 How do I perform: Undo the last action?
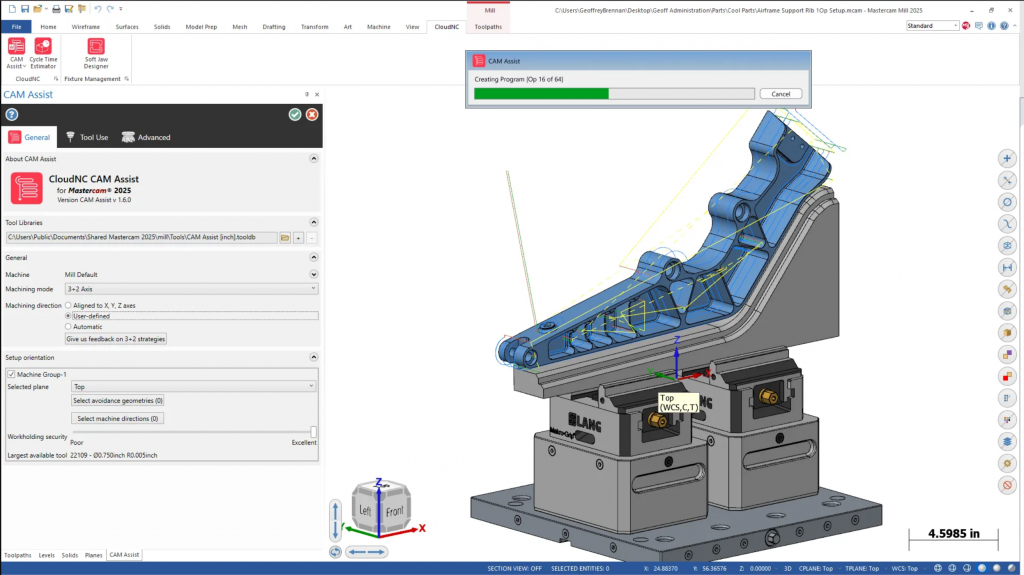pyautogui.click(x=97, y=9)
